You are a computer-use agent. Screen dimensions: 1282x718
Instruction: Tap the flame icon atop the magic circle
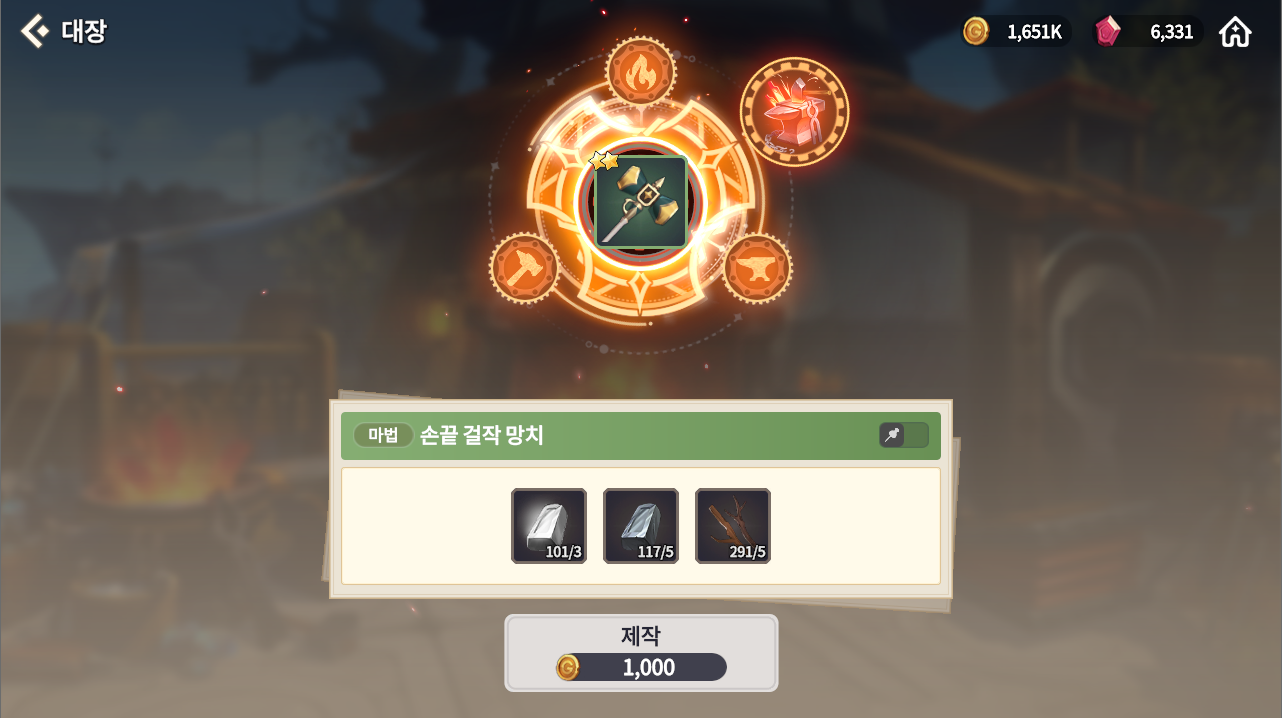640,71
